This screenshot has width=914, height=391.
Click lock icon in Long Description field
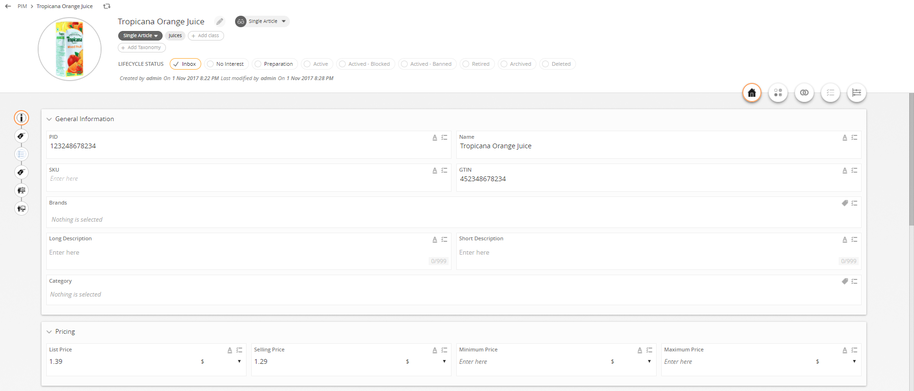point(434,239)
